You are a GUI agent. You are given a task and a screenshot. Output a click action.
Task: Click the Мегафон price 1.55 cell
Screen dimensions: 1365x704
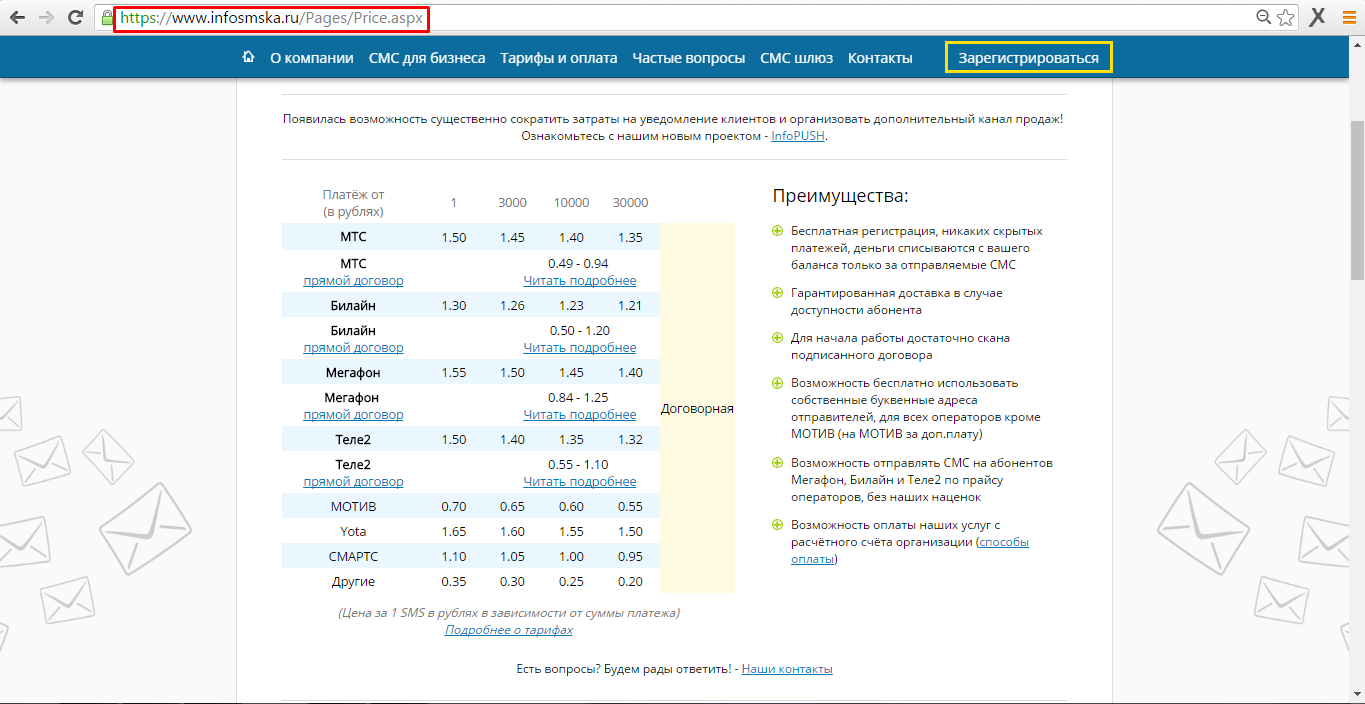453,372
